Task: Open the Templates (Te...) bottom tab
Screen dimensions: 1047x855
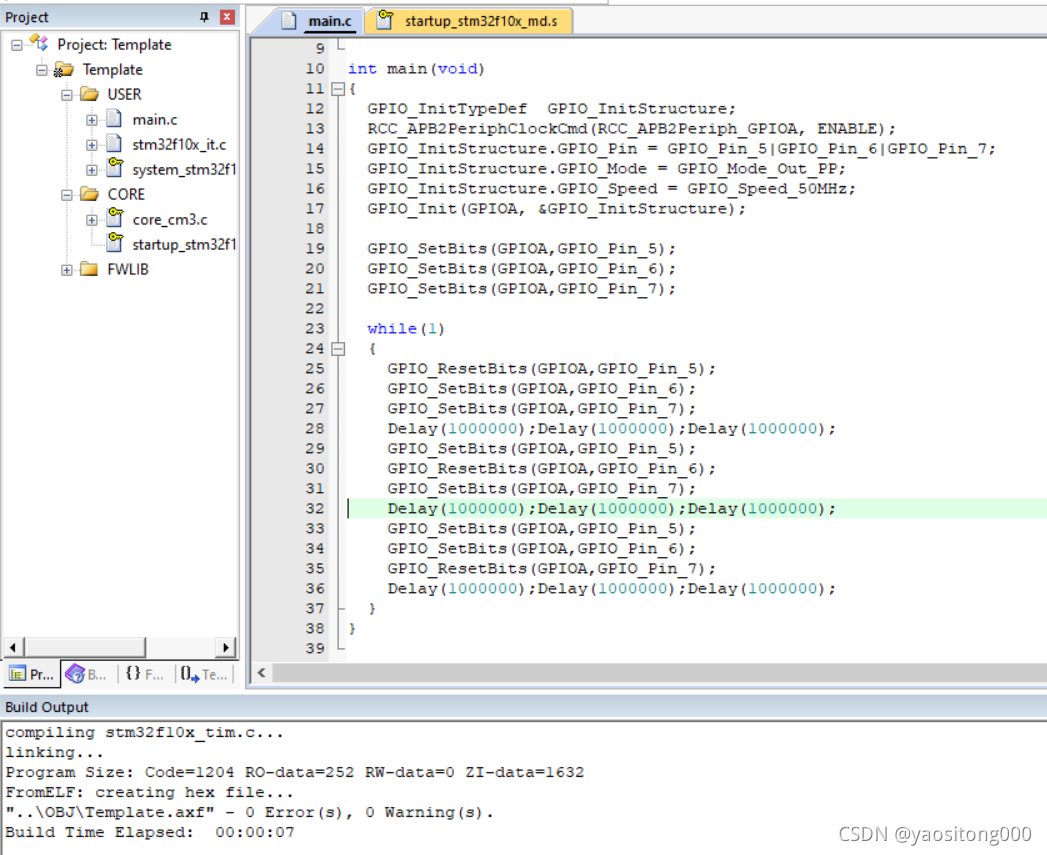Action: click(204, 674)
